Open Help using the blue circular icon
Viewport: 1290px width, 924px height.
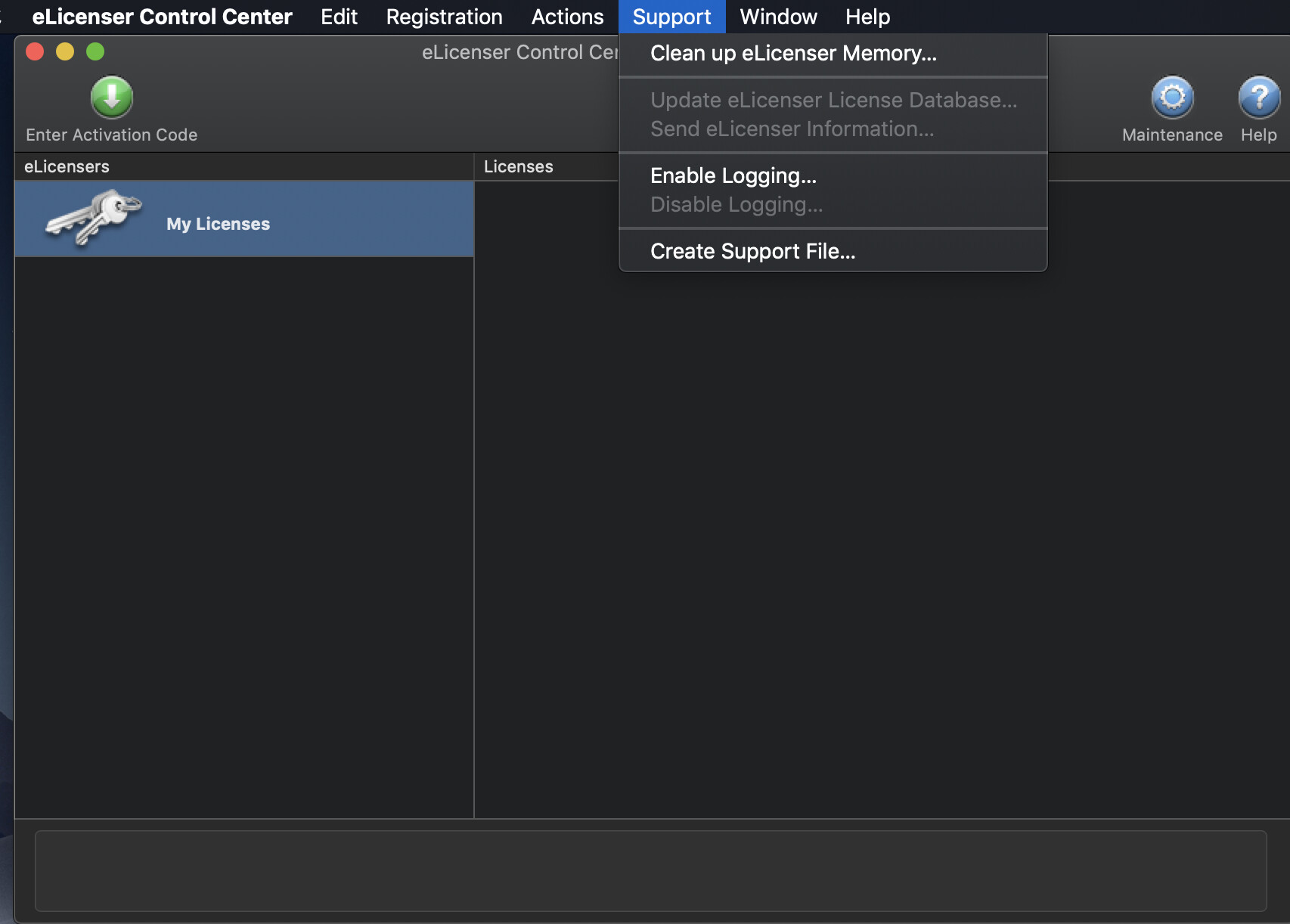click(1257, 97)
